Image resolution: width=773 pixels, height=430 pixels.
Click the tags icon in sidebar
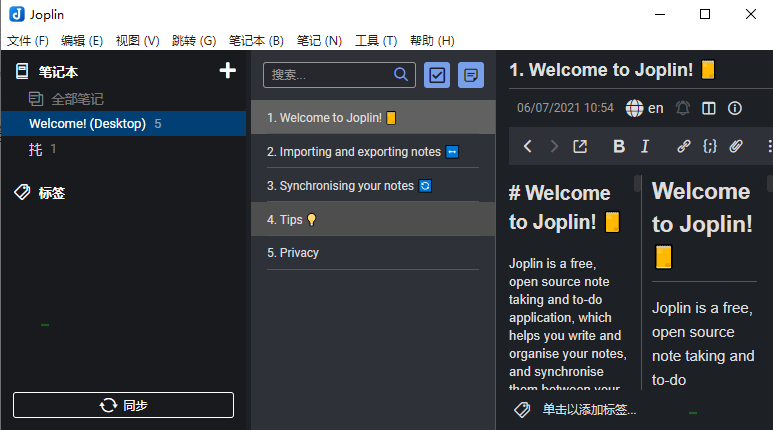coord(22,192)
